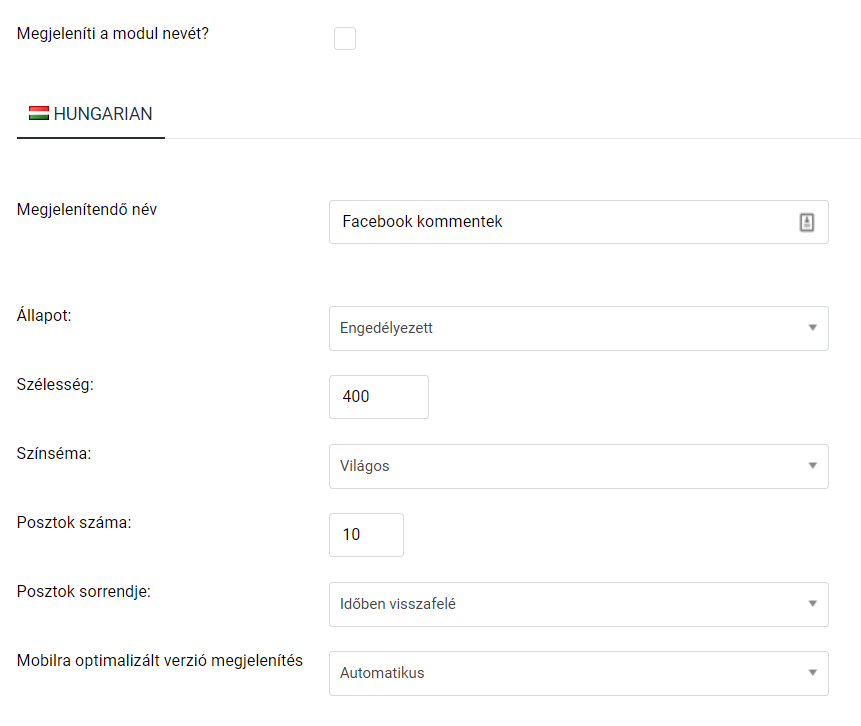Click the arrow of the Állapot dropdown
The image size is (861, 726).
point(813,328)
